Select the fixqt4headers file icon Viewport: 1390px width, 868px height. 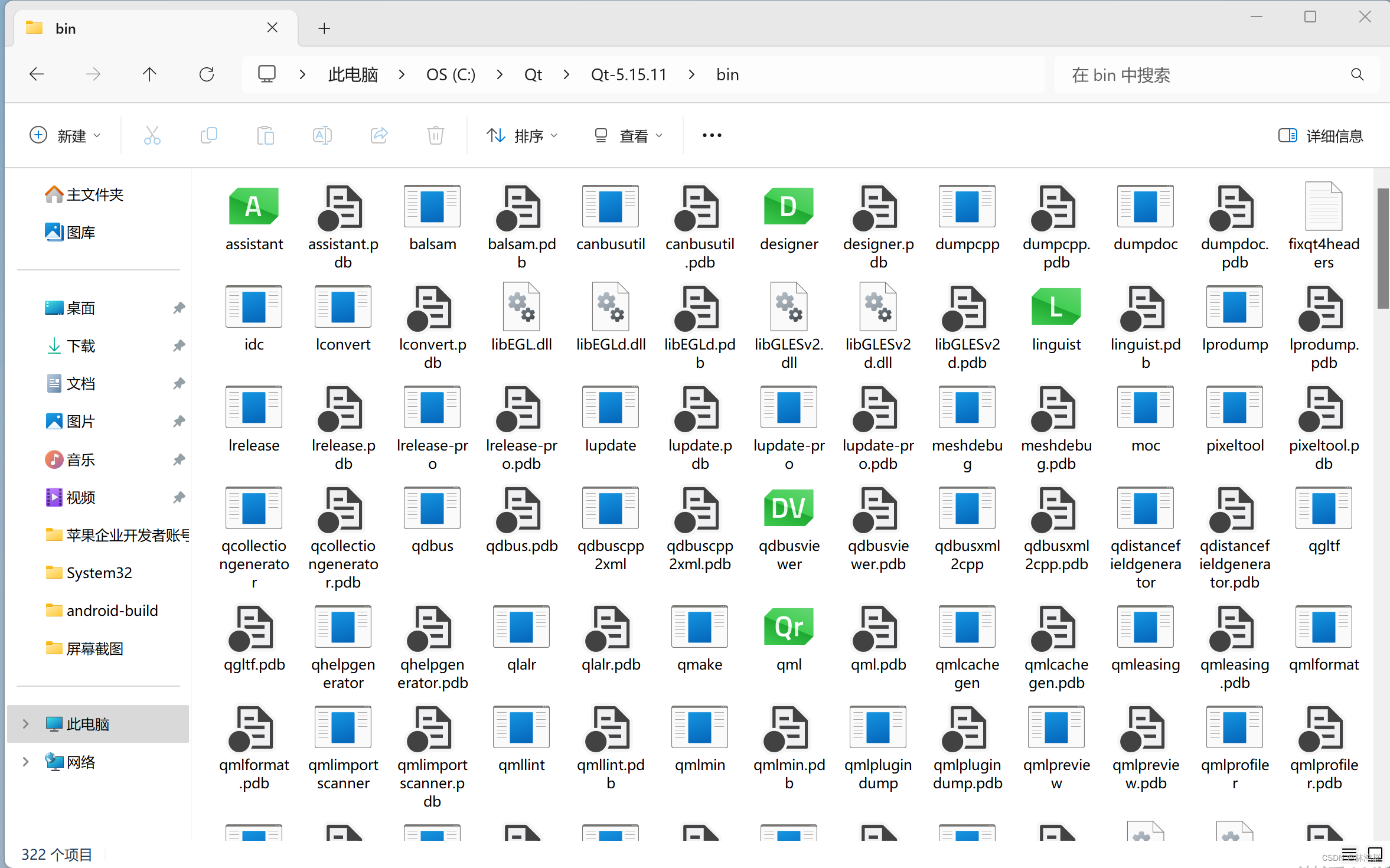point(1324,207)
